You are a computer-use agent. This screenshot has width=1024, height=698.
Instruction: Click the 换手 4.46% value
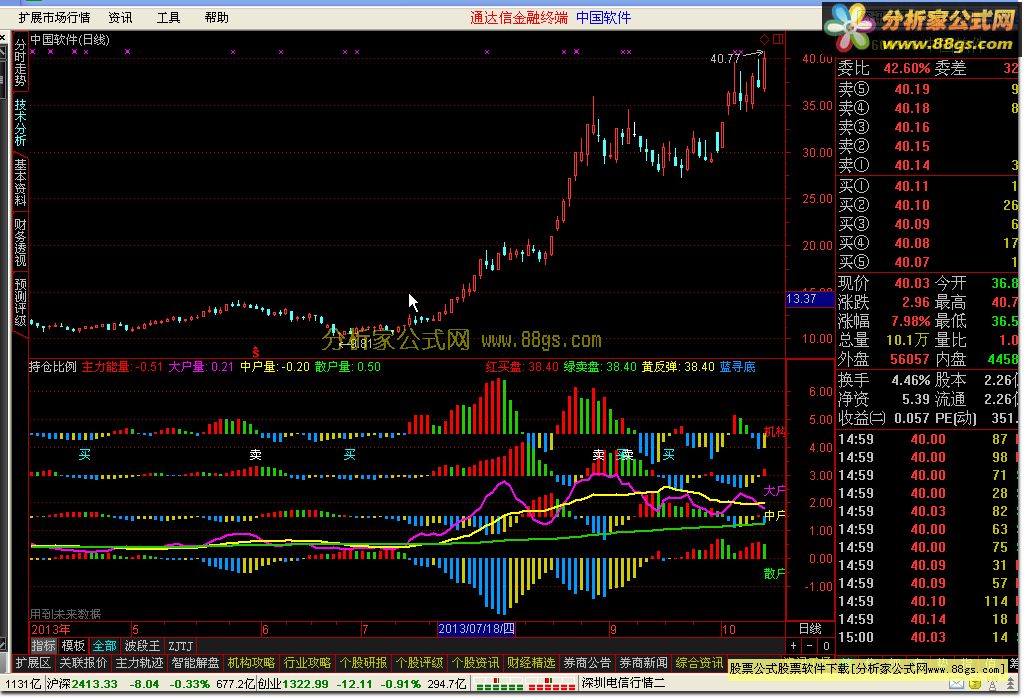[x=910, y=380]
